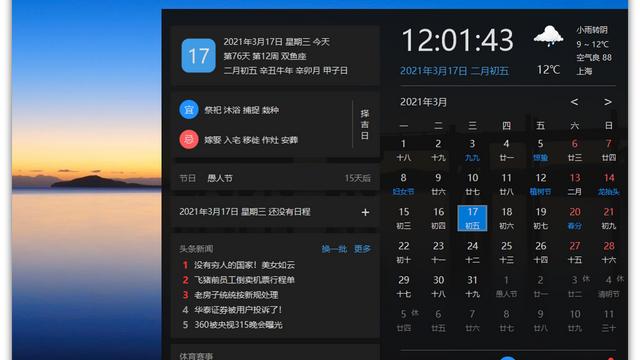Viewport: 640px width, 360px height.
Task: Click the red 忌 taboo icon
Action: [189, 140]
